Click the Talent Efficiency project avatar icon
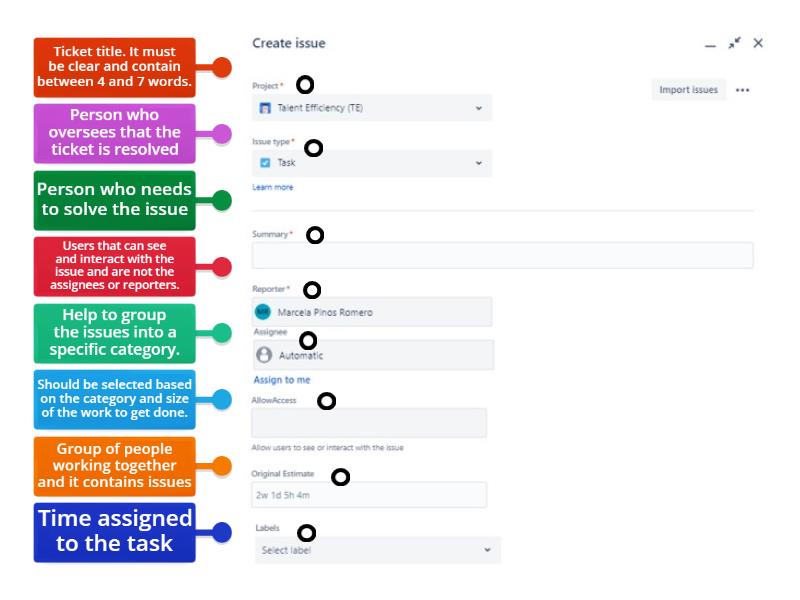This screenshot has height=600, width=800. click(263, 107)
